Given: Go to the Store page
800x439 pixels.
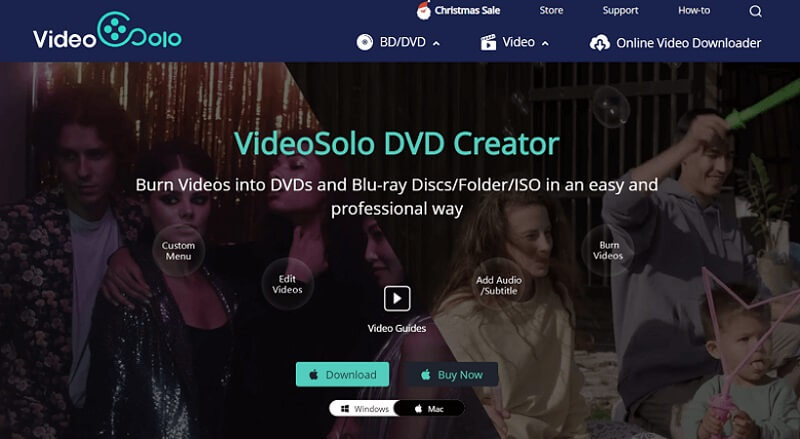Looking at the screenshot, I should point(552,10).
